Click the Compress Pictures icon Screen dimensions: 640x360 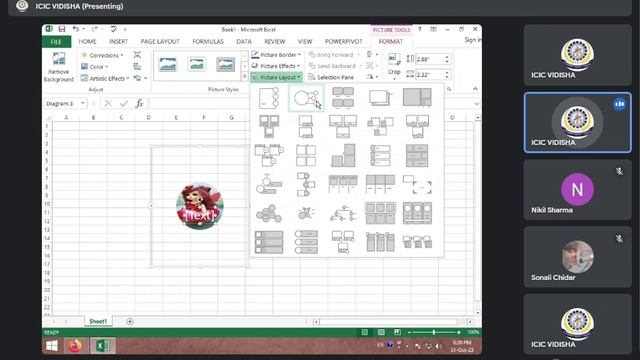coord(137,55)
